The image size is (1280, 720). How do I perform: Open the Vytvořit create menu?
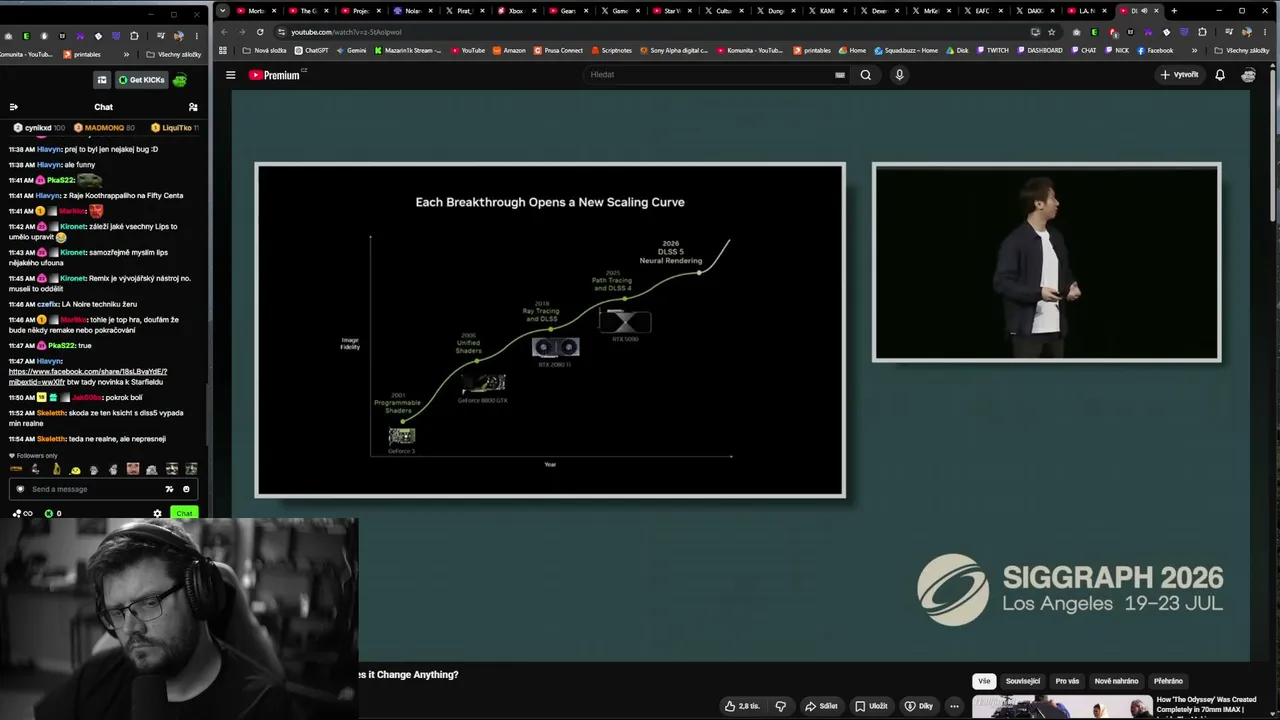pos(1179,75)
